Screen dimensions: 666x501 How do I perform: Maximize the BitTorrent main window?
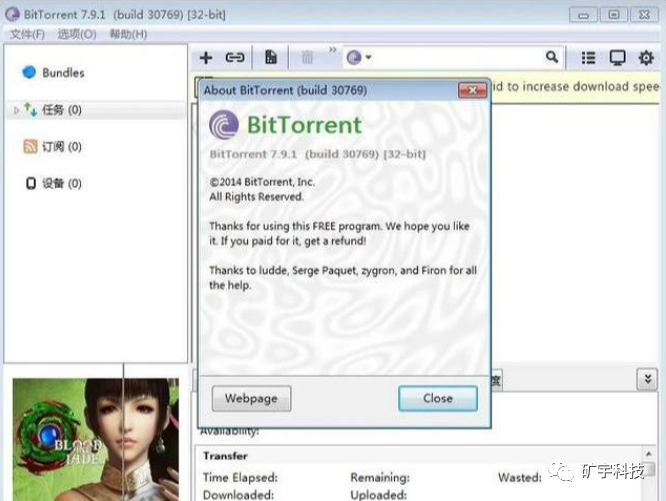(x=614, y=15)
